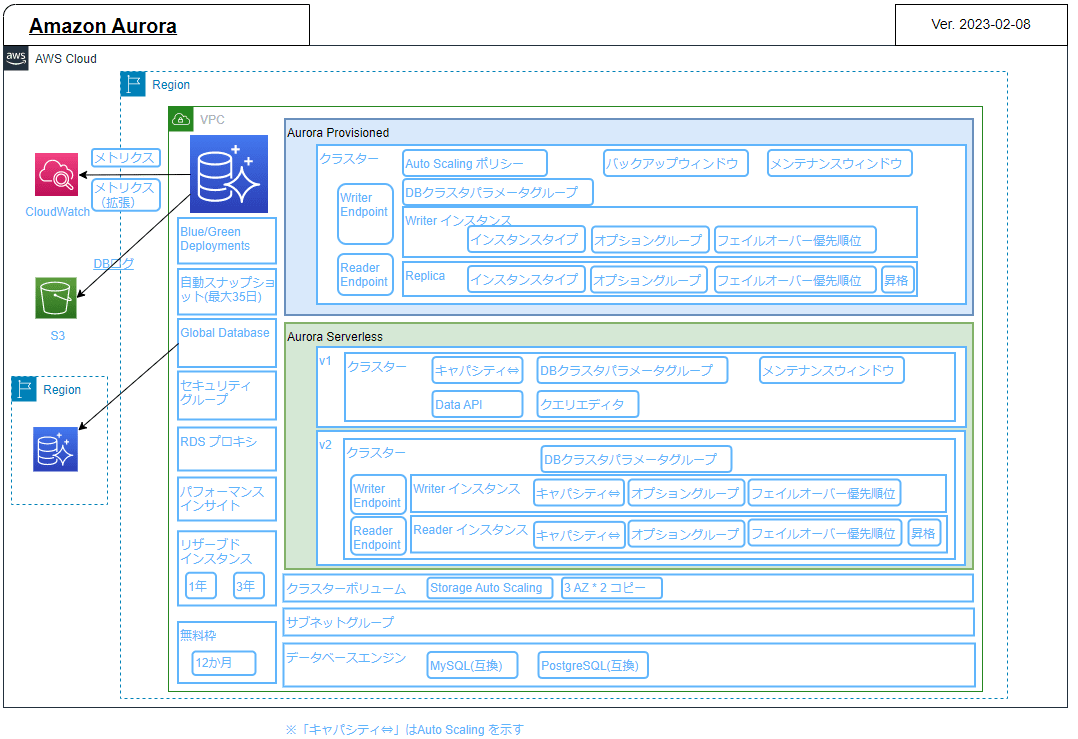Select the Auto Scaling ポリシー box

pyautogui.click(x=475, y=164)
